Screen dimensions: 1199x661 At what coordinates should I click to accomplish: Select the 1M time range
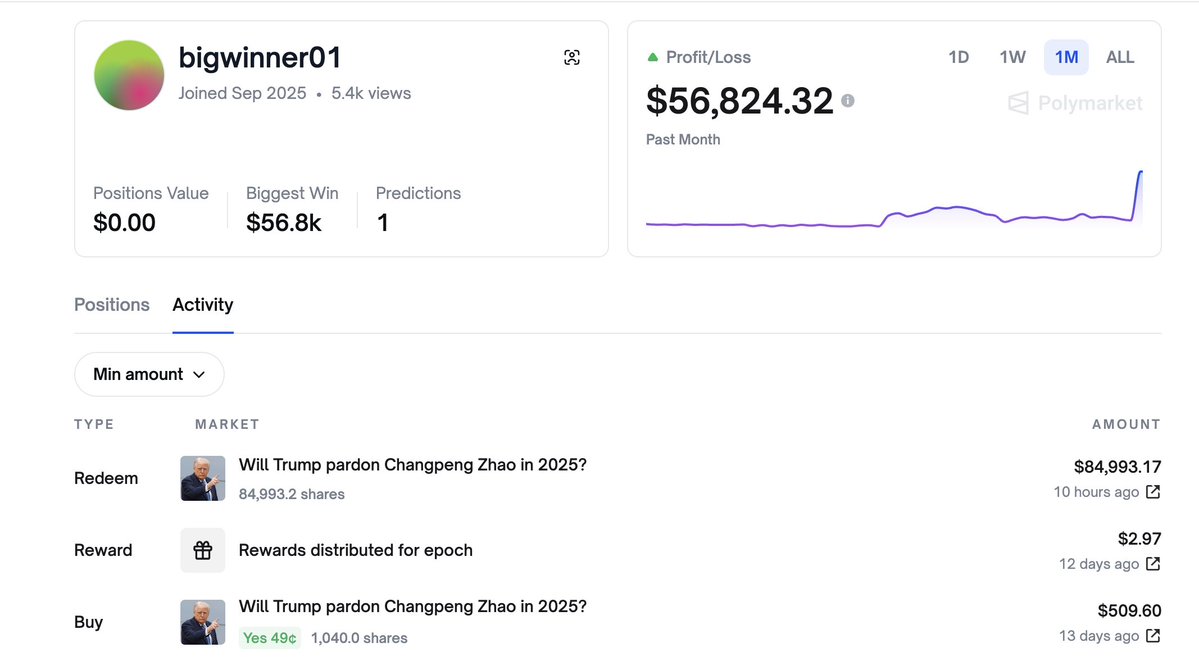[x=1066, y=57]
